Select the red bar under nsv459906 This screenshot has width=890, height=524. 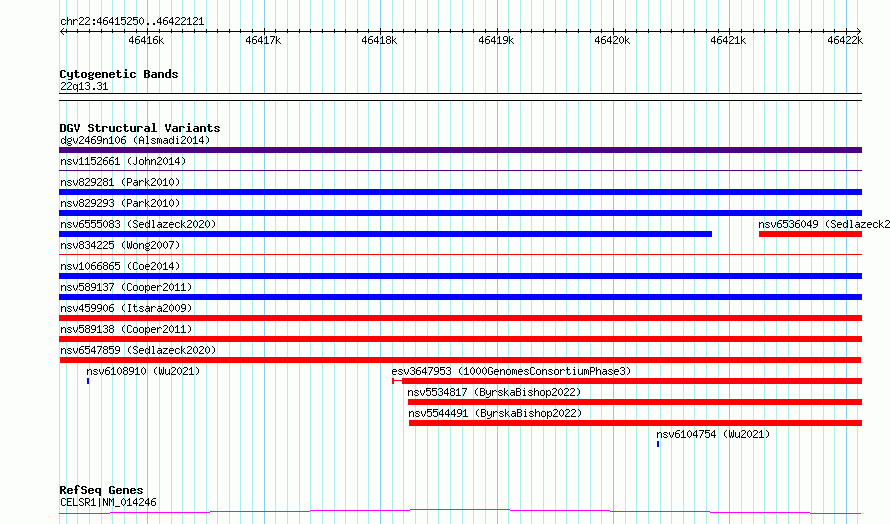(x=460, y=318)
